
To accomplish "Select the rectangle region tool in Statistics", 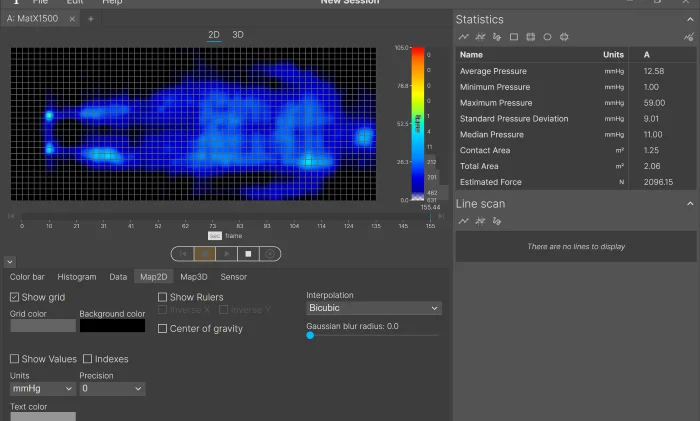I will pos(514,37).
